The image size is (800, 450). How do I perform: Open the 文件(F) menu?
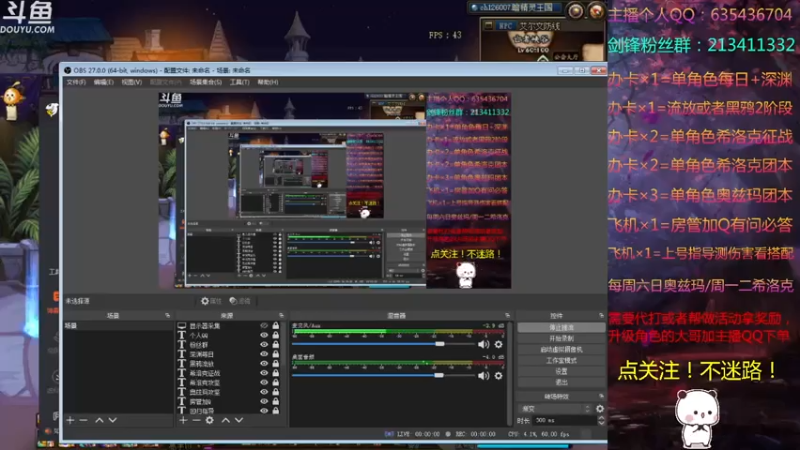[x=76, y=82]
